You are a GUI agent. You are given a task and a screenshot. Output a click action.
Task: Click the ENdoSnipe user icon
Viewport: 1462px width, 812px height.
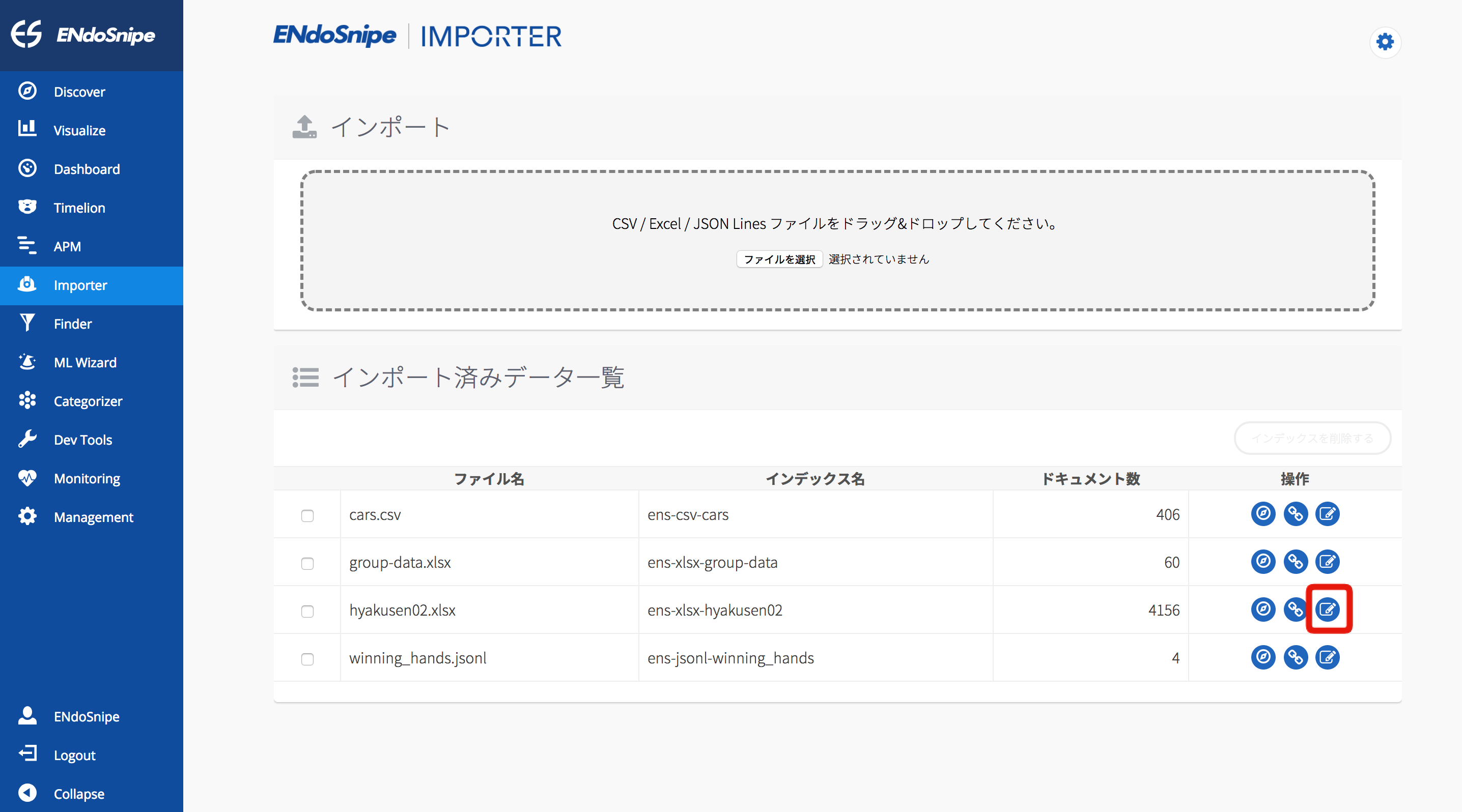[26, 716]
